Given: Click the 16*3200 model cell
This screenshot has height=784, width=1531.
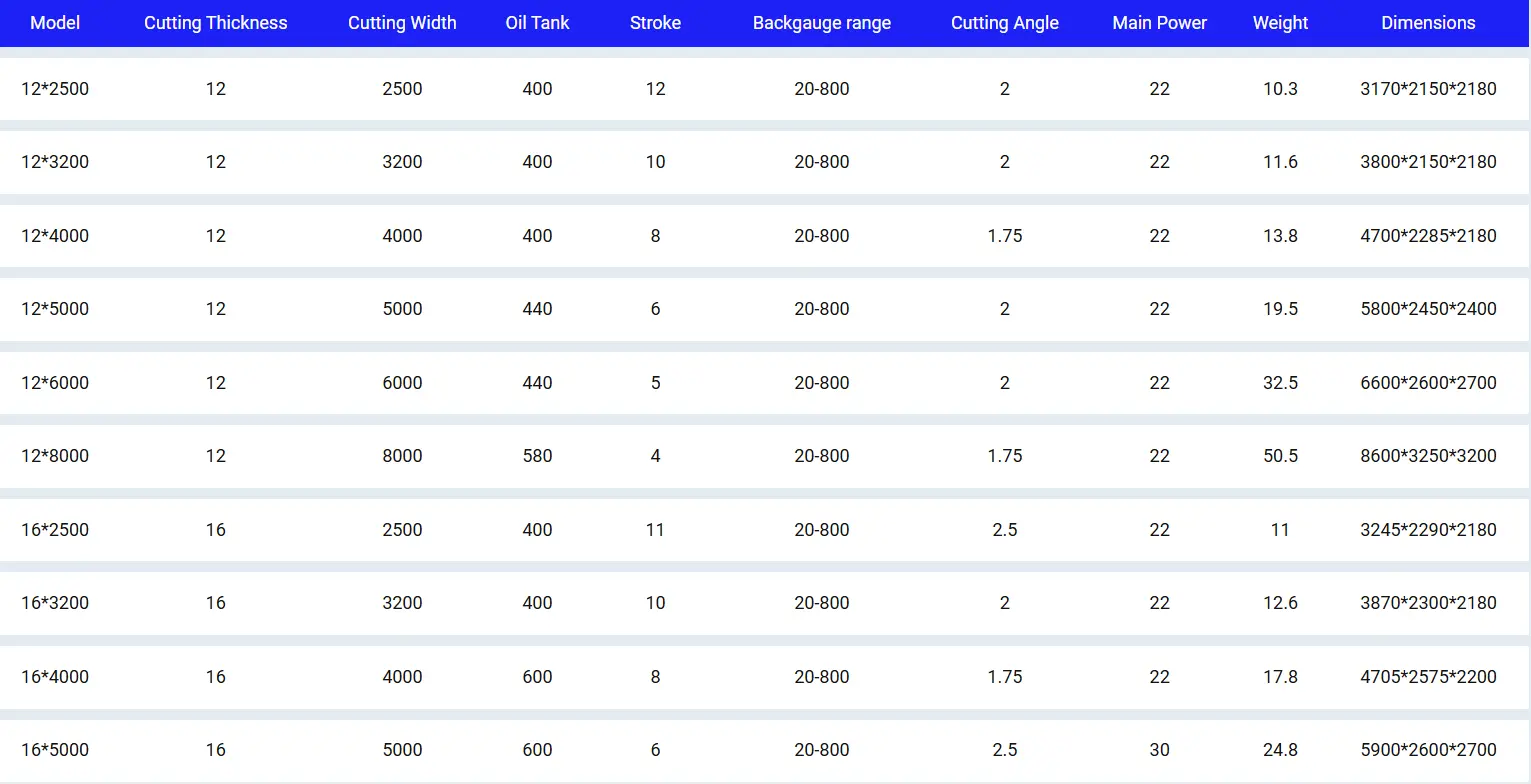Looking at the screenshot, I should pos(55,603).
